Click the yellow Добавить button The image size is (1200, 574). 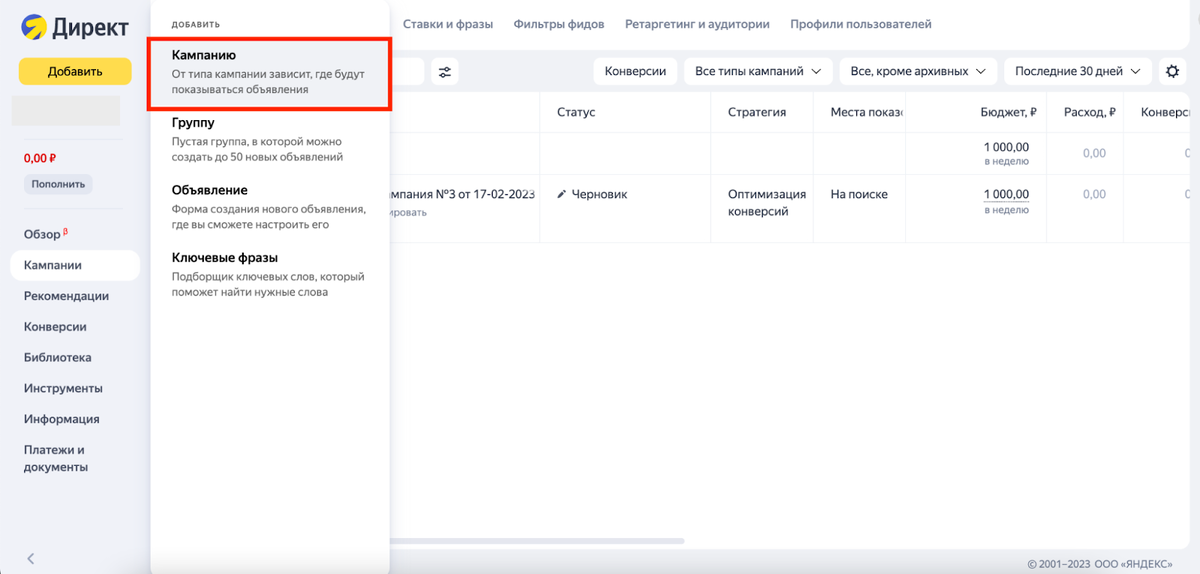click(x=75, y=71)
